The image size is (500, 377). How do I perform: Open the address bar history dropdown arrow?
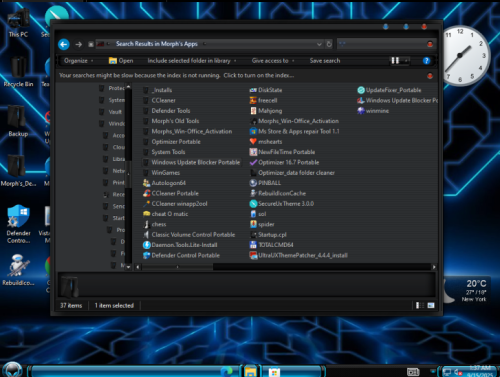click(x=319, y=44)
